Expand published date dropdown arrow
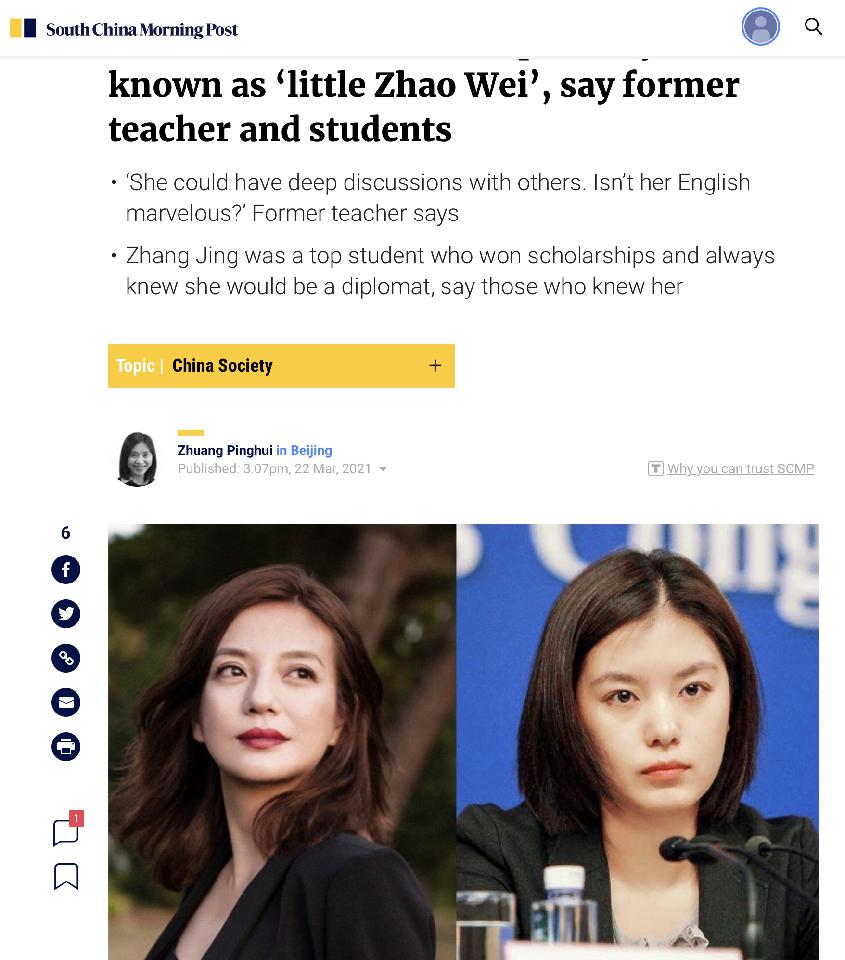Viewport: 845px width, 960px height. 383,469
